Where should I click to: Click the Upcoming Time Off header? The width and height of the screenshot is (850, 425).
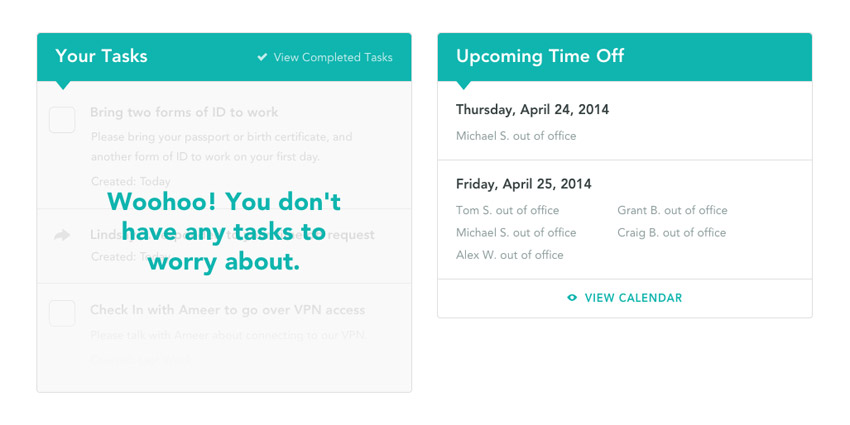540,56
